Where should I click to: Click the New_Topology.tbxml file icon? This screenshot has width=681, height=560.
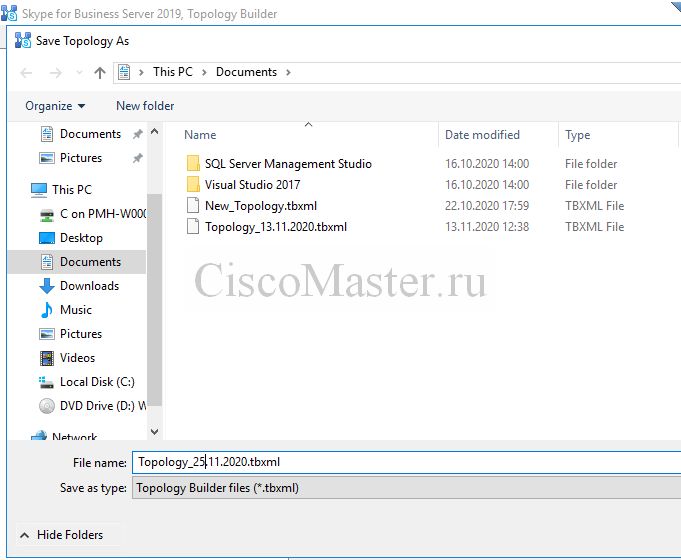(193, 205)
